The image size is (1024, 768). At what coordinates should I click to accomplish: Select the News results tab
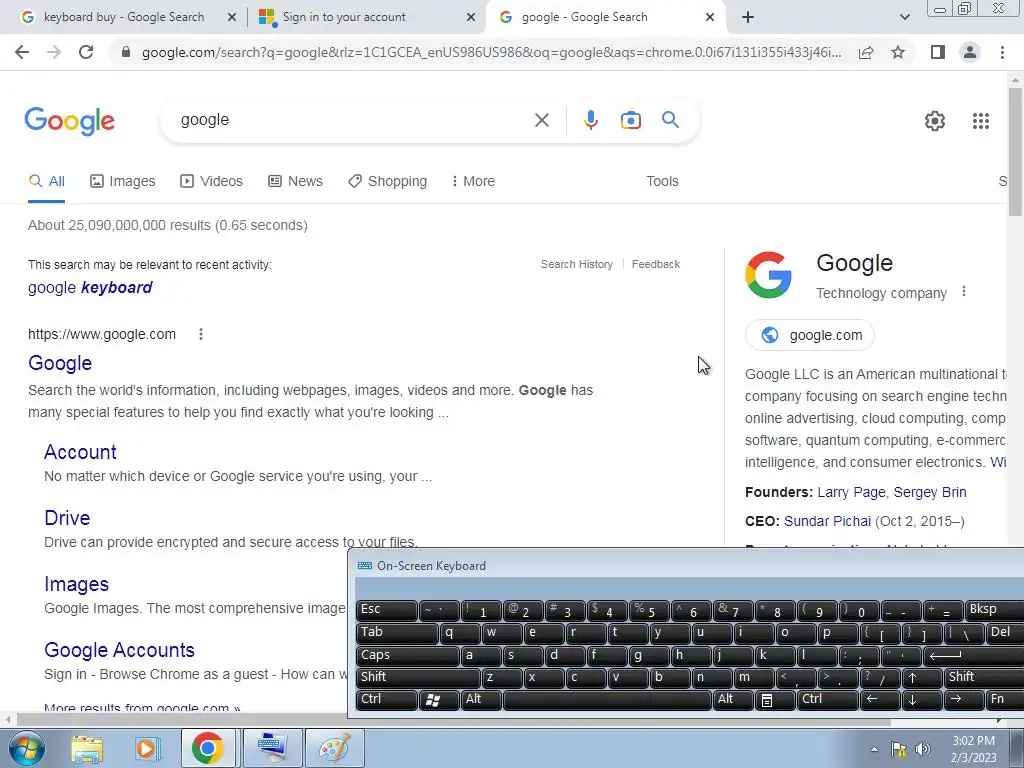[x=296, y=182]
